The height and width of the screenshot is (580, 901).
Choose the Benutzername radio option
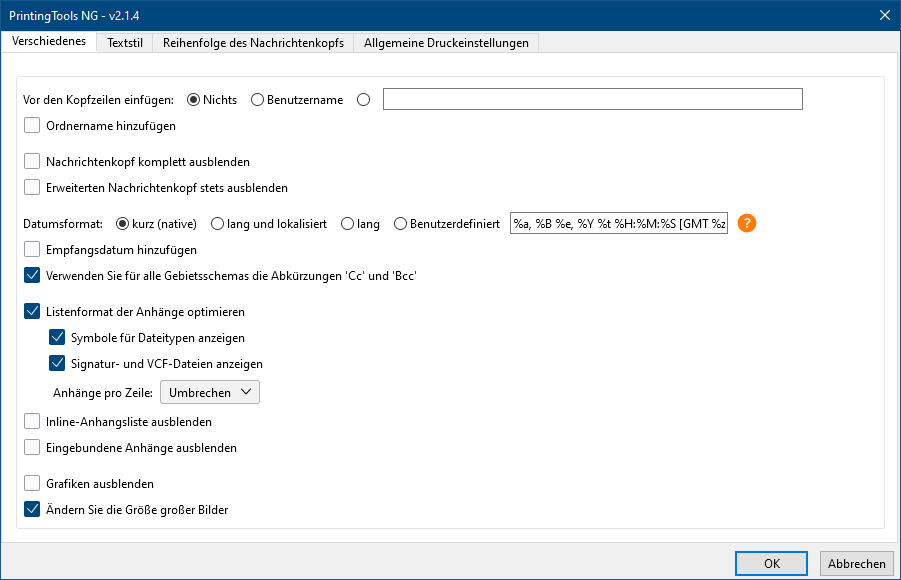click(257, 100)
